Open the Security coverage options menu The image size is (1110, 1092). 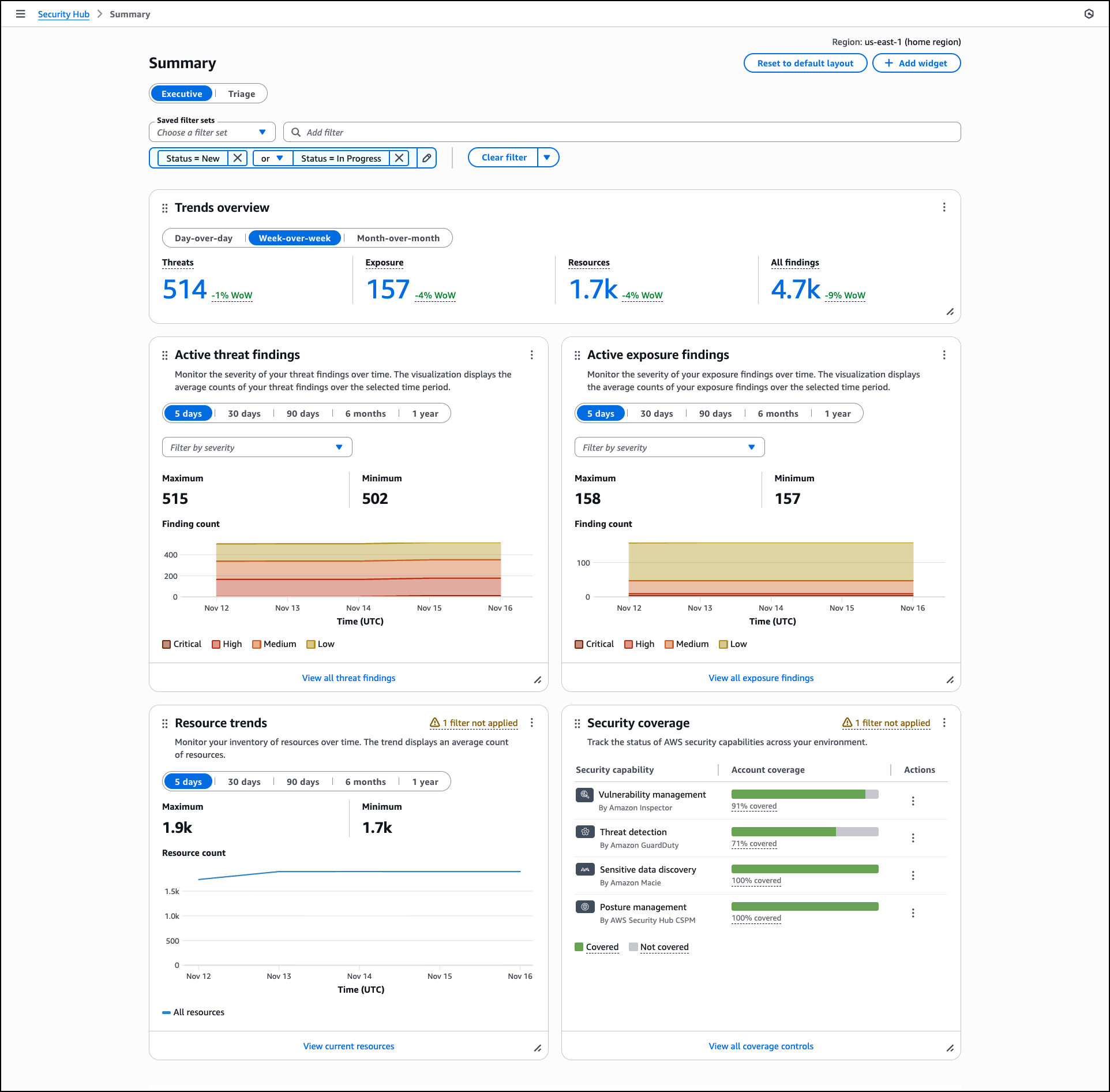click(944, 723)
